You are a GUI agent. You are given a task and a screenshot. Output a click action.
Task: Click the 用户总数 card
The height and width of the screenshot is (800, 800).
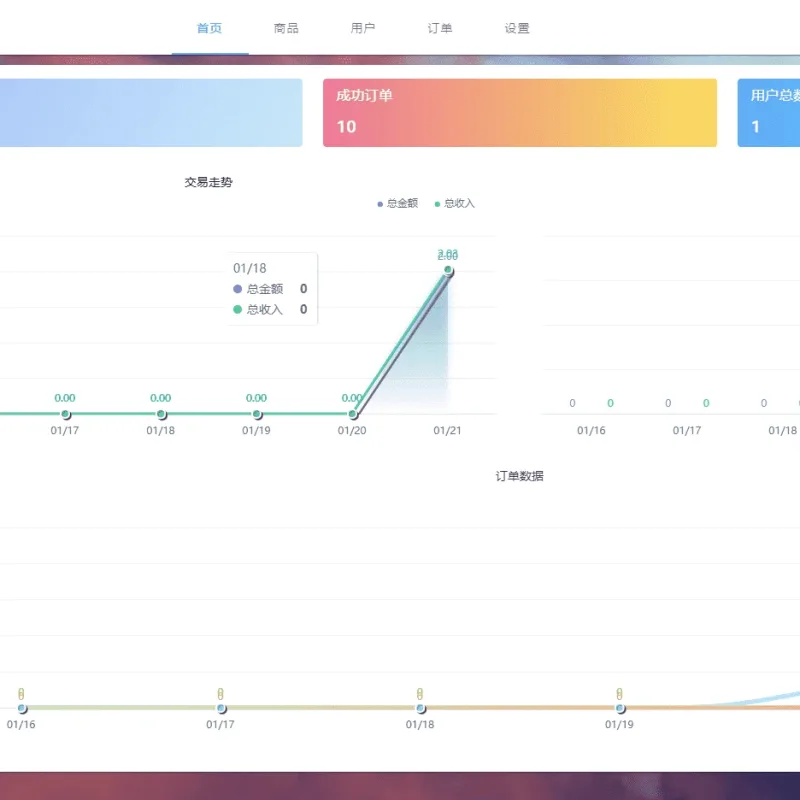[769, 113]
